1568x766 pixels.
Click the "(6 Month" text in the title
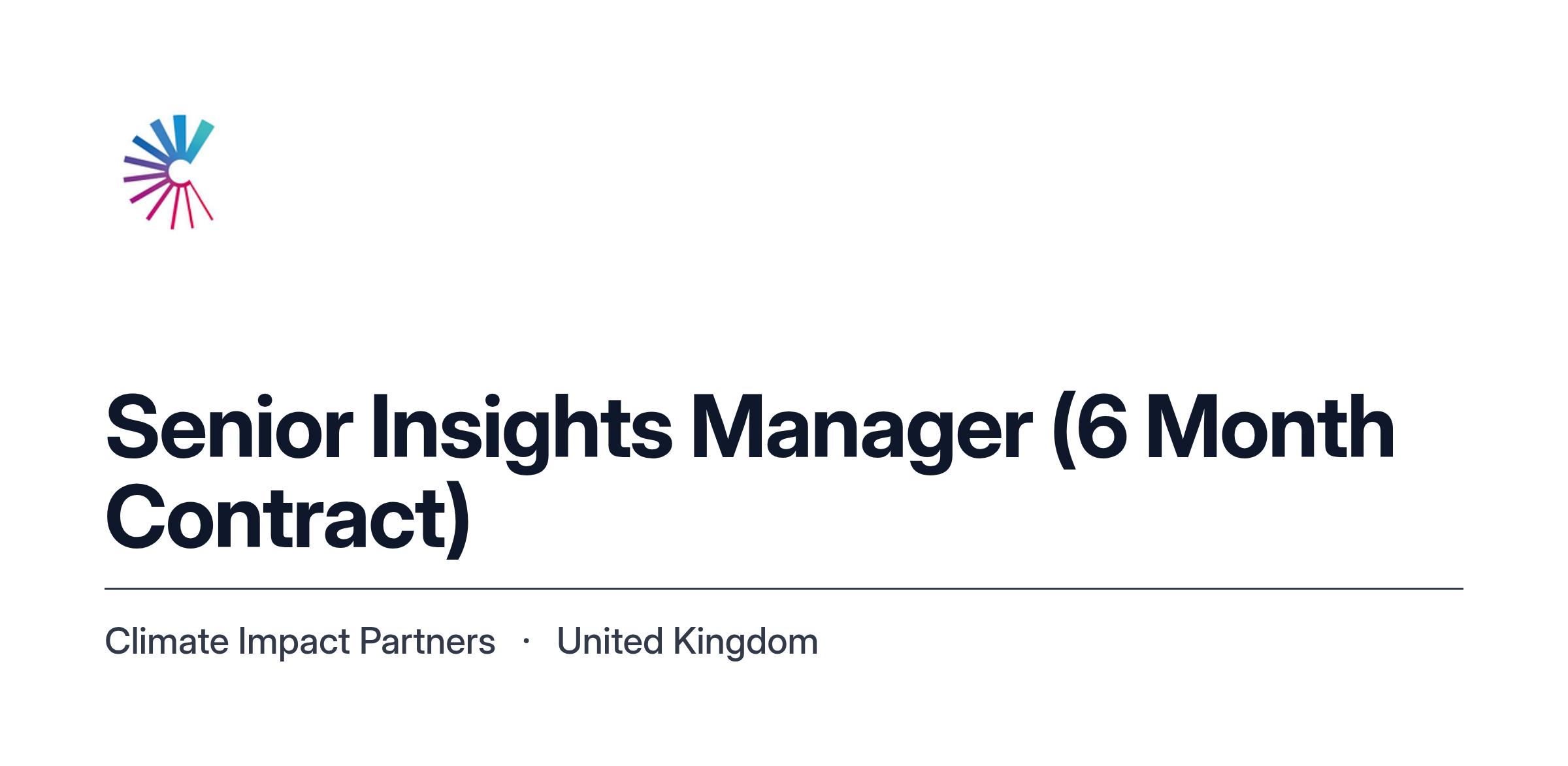point(1224,428)
